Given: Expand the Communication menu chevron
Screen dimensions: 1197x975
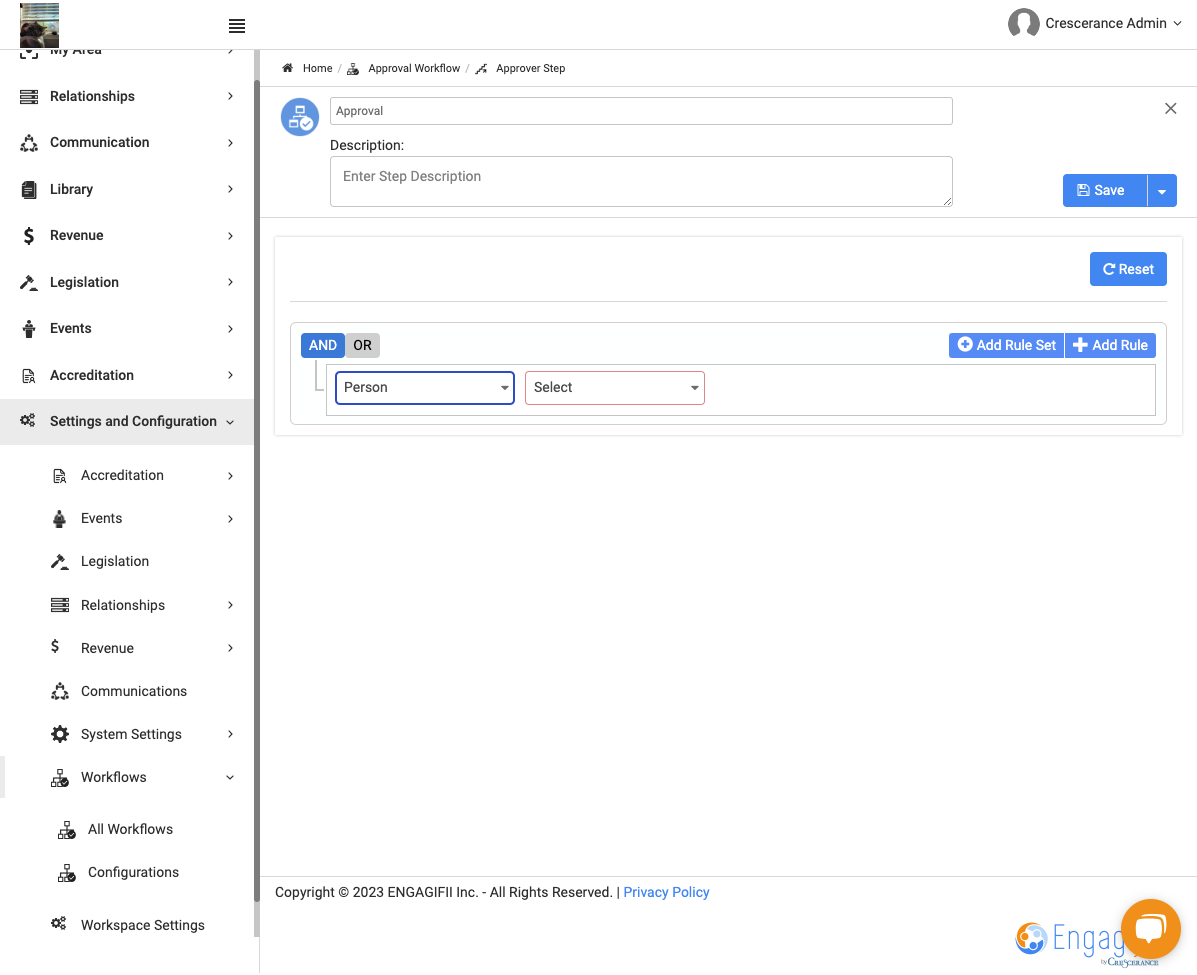Looking at the screenshot, I should (x=231, y=143).
